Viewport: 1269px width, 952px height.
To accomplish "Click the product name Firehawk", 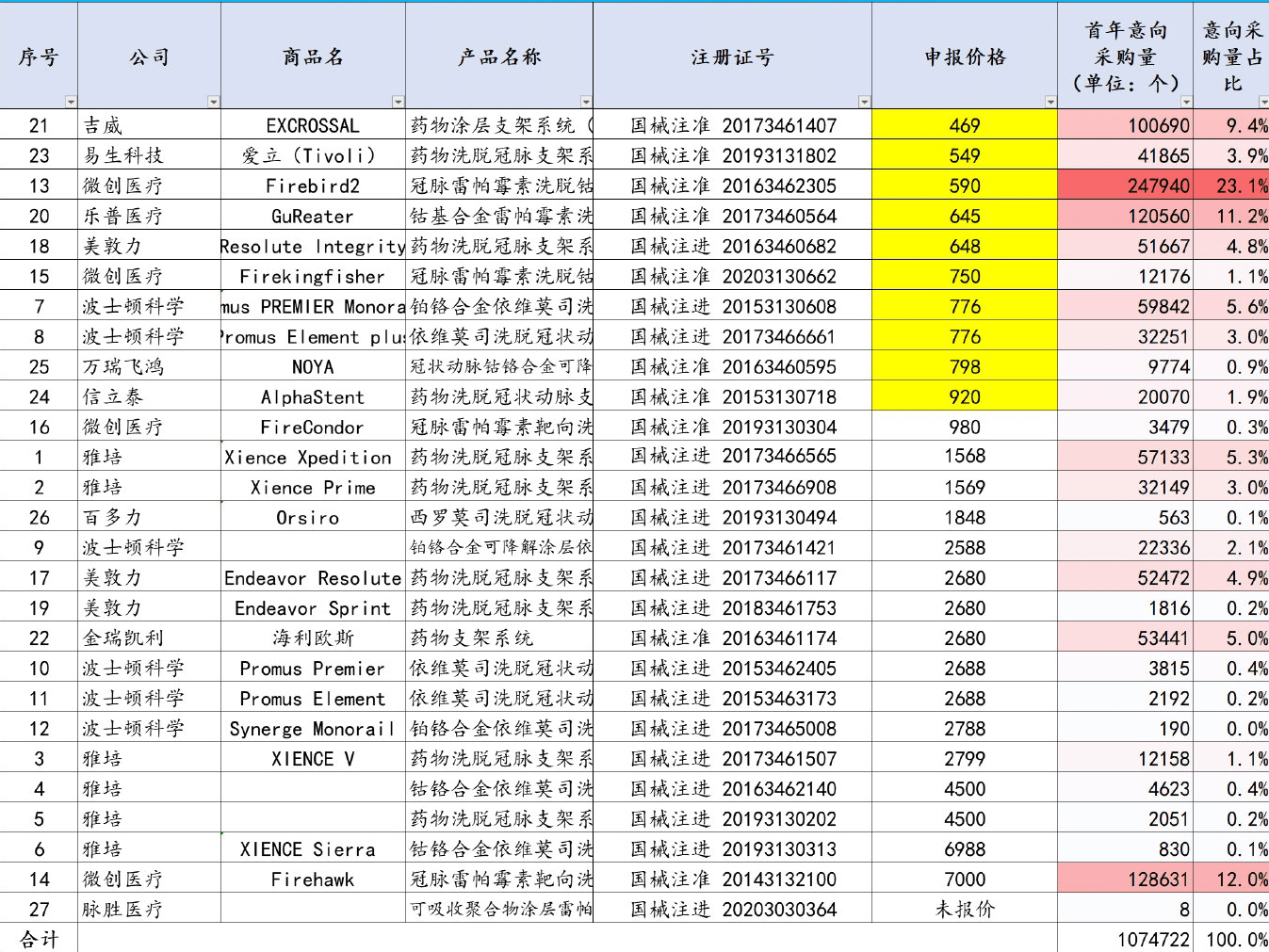I will coord(313,879).
